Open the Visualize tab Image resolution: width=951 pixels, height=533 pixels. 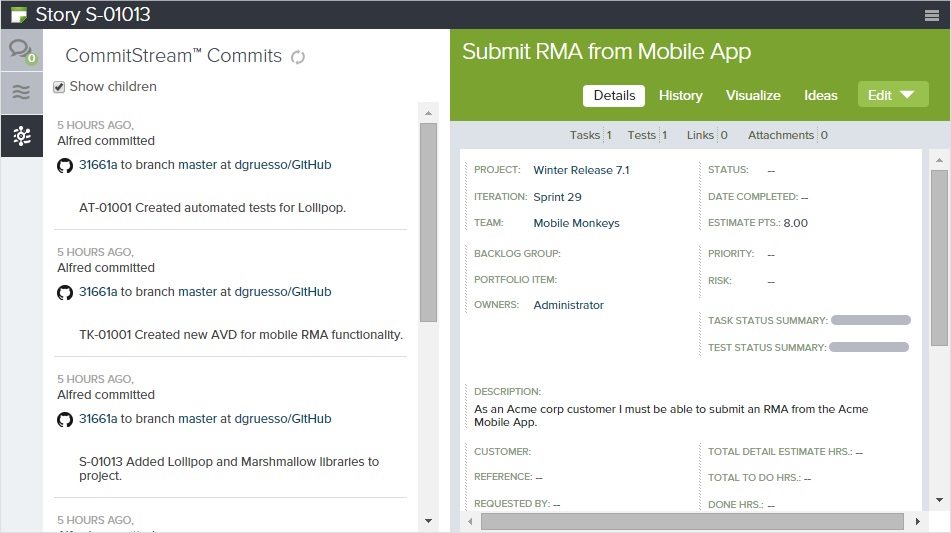click(x=753, y=95)
